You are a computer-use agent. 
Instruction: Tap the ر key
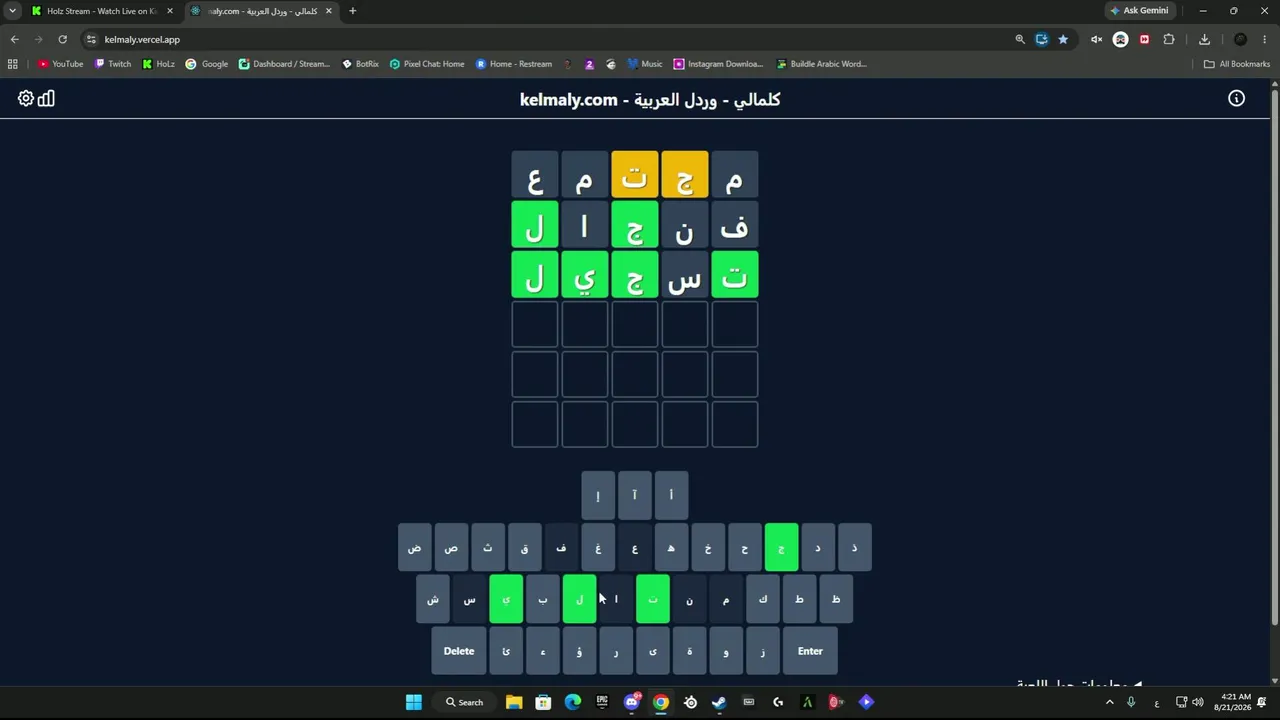616,651
